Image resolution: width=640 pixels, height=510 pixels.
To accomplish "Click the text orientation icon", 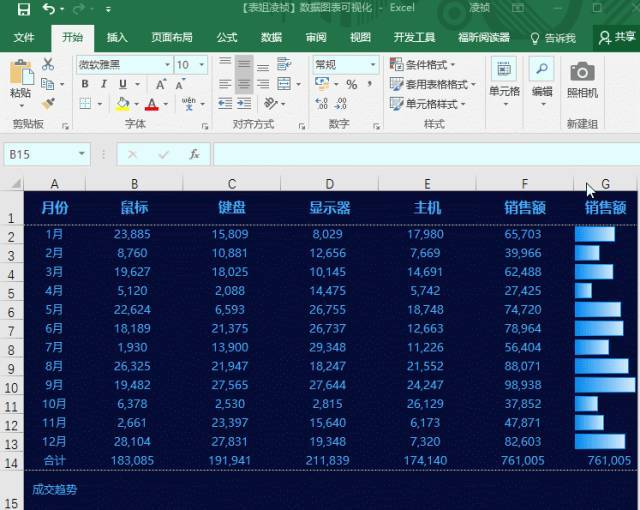I will click(270, 103).
